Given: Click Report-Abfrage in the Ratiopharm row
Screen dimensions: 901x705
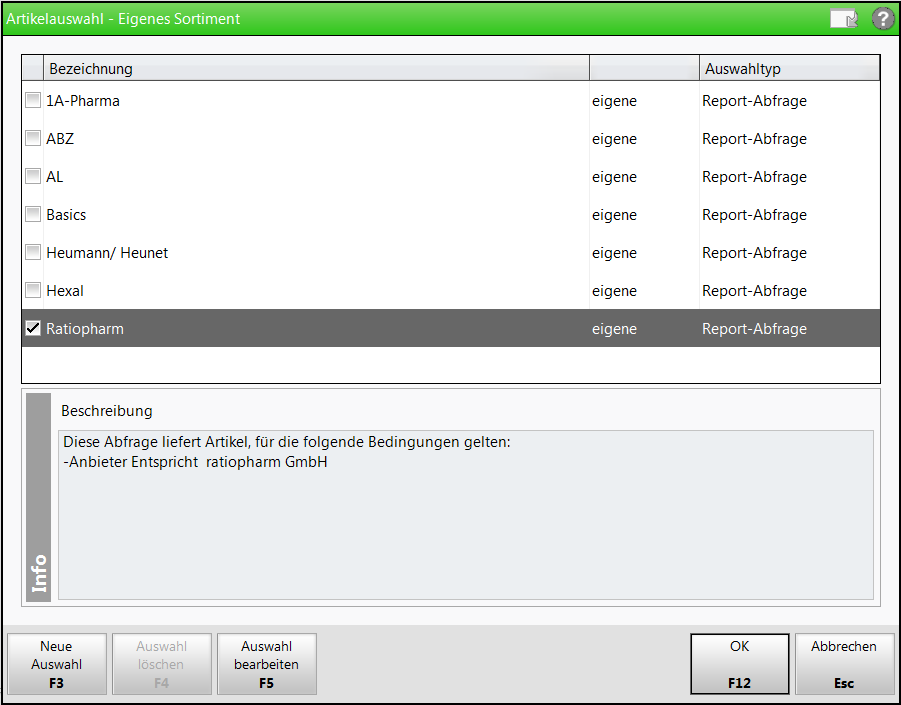Looking at the screenshot, I should [754, 329].
